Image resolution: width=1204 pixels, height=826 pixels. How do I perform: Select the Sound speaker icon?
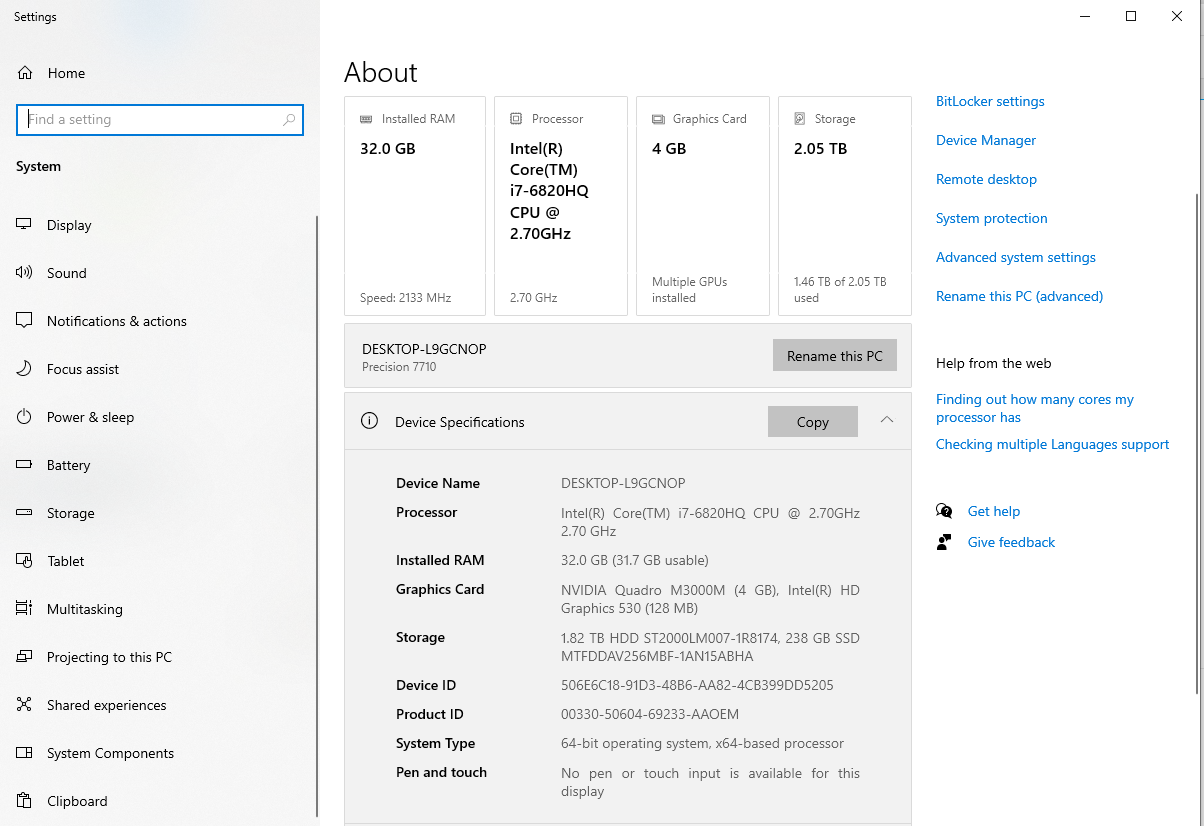click(x=25, y=273)
